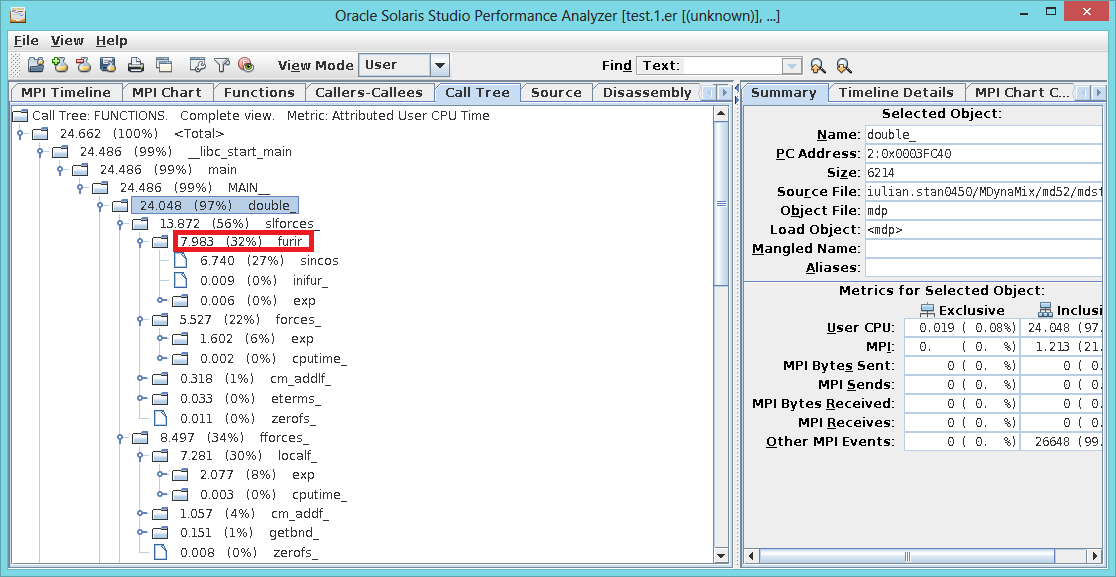Click the Create New Window icon
1116x577 pixels.
click(163, 65)
